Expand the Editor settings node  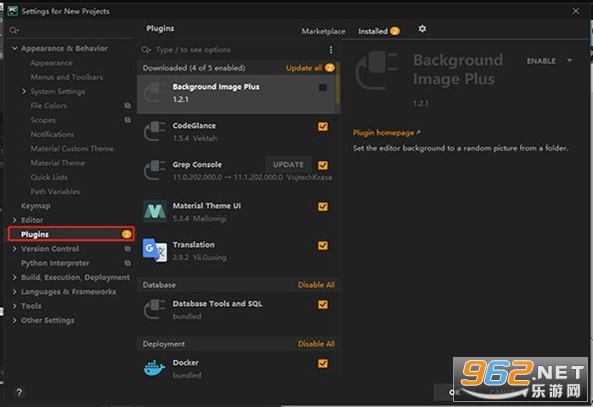[x=14, y=220]
